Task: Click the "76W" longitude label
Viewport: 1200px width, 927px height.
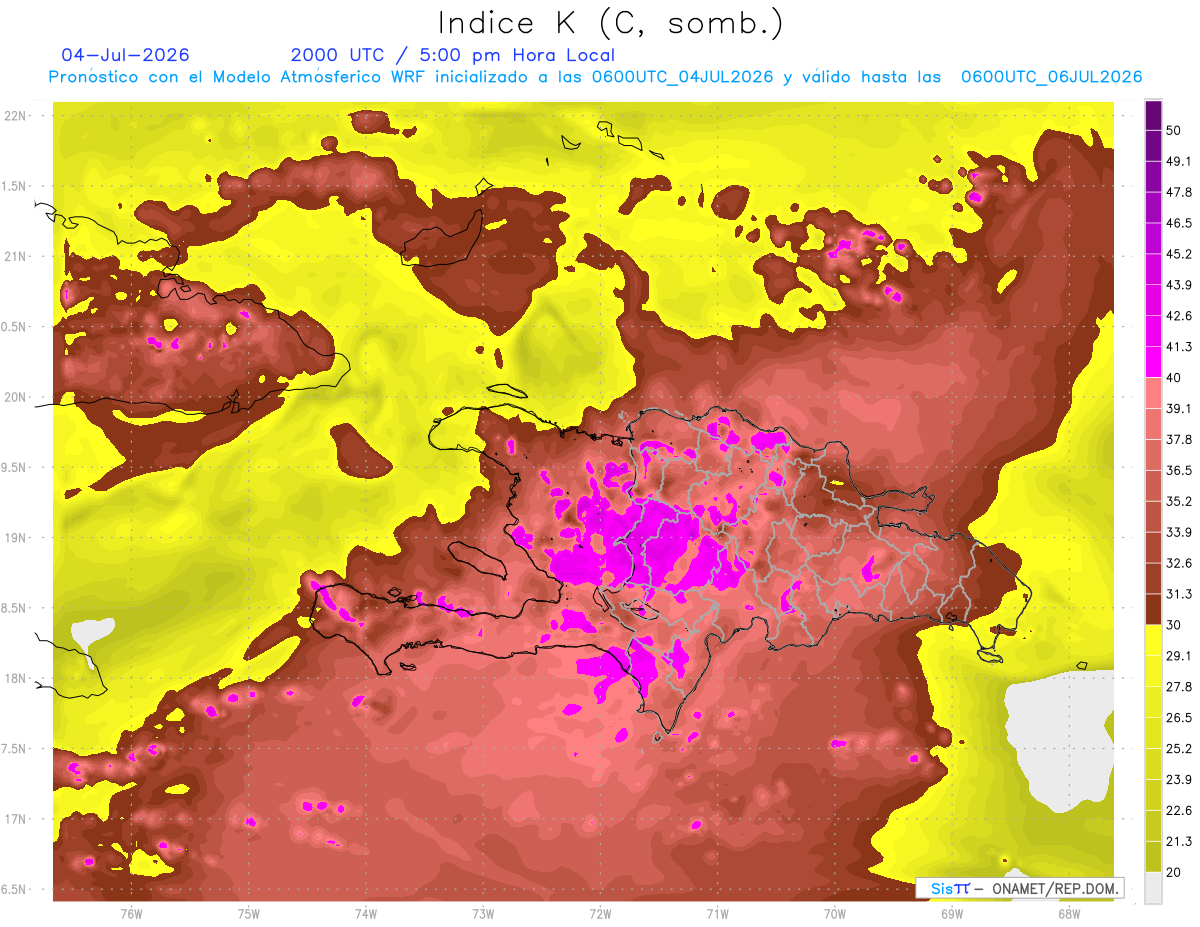Action: coord(131,914)
